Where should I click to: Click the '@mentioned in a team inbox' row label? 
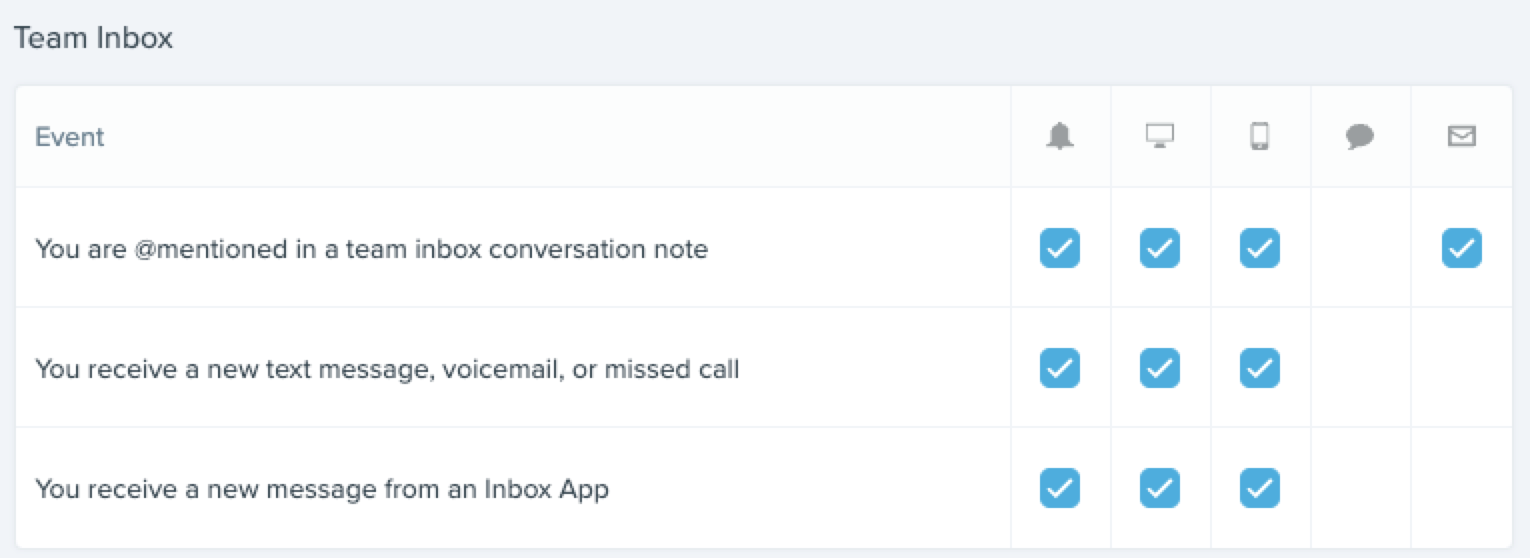[x=372, y=249]
